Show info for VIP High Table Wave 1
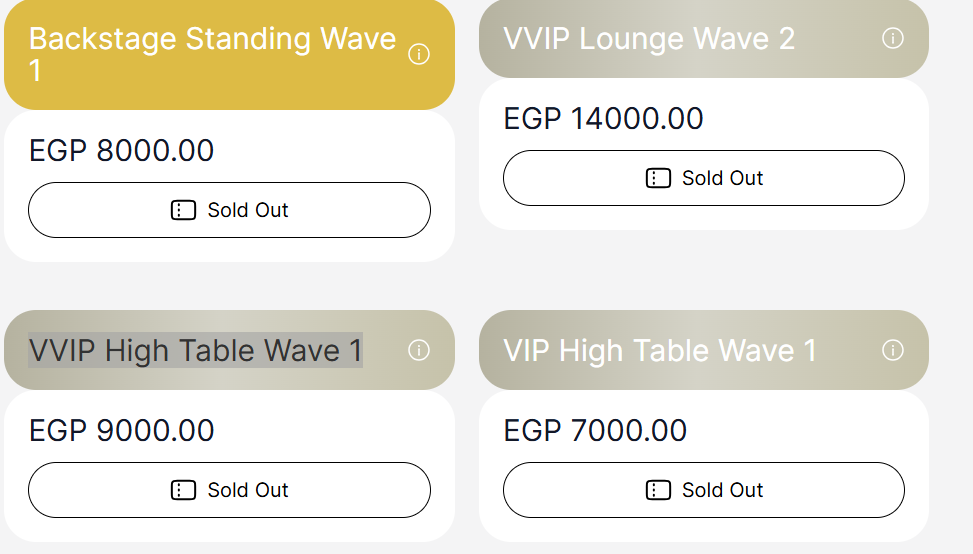This screenshot has height=554, width=973. point(893,351)
